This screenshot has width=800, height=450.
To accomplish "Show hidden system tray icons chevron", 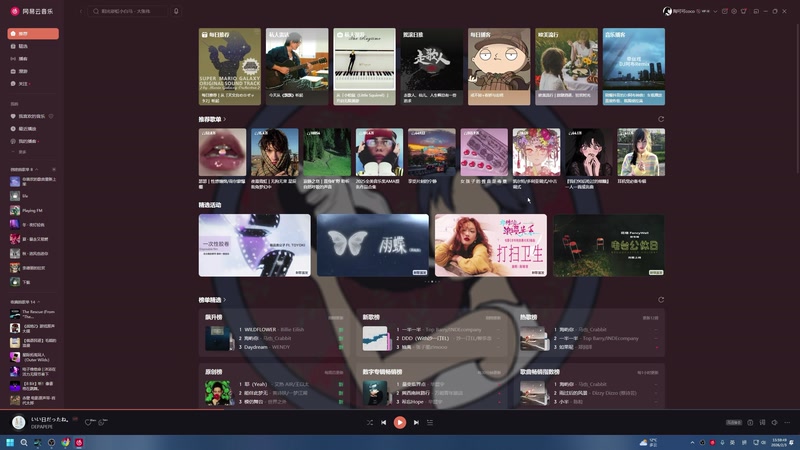I will pos(692,442).
